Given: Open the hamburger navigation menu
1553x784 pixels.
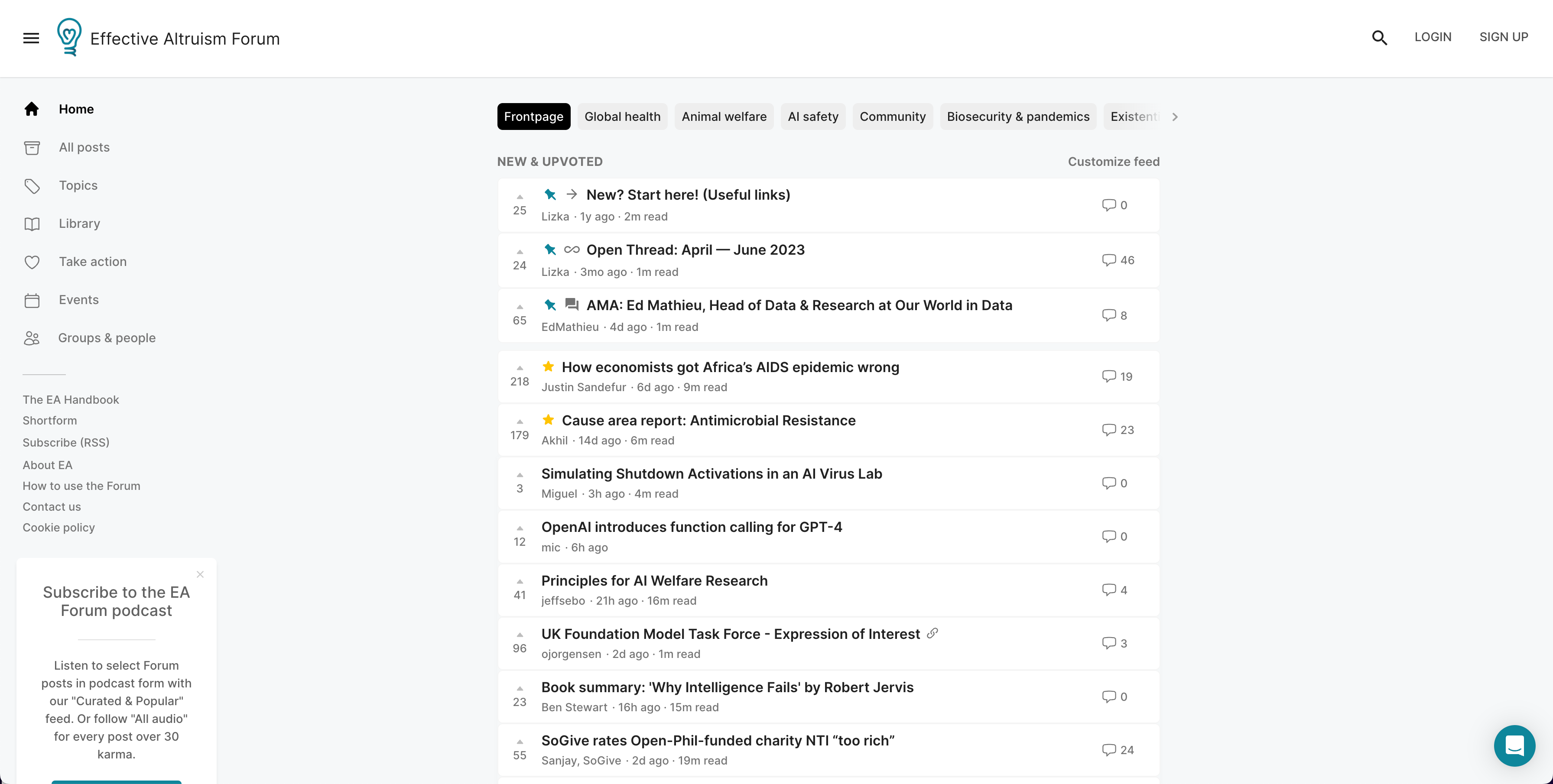Looking at the screenshot, I should pyautogui.click(x=31, y=38).
